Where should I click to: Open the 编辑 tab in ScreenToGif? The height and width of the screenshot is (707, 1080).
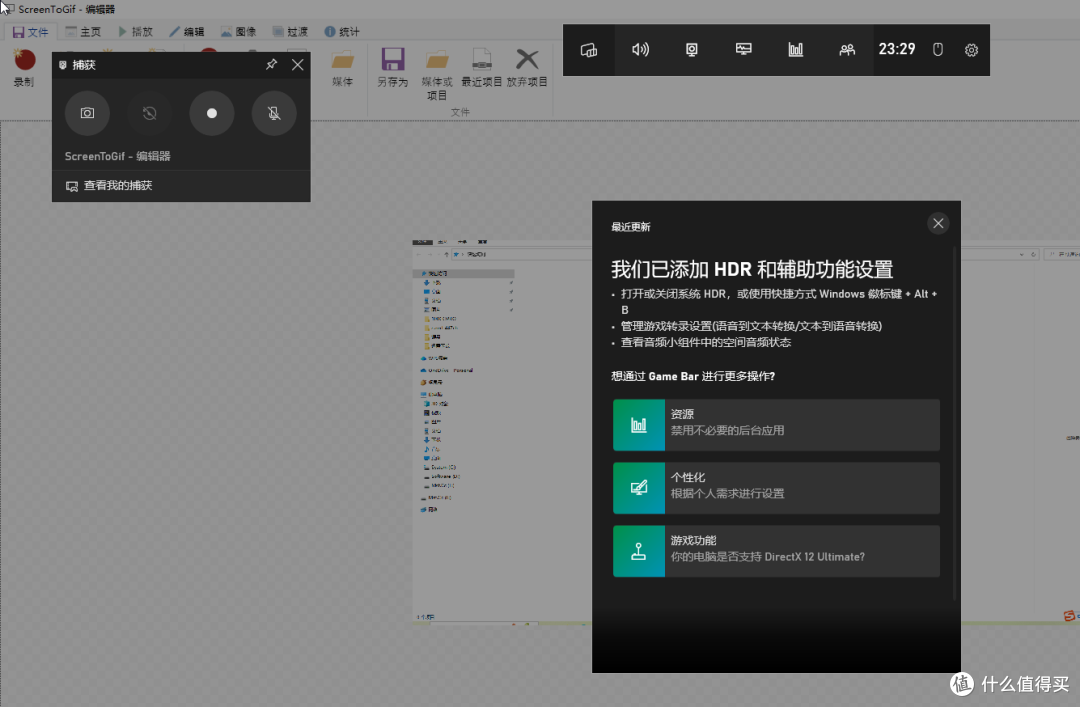[x=187, y=32]
